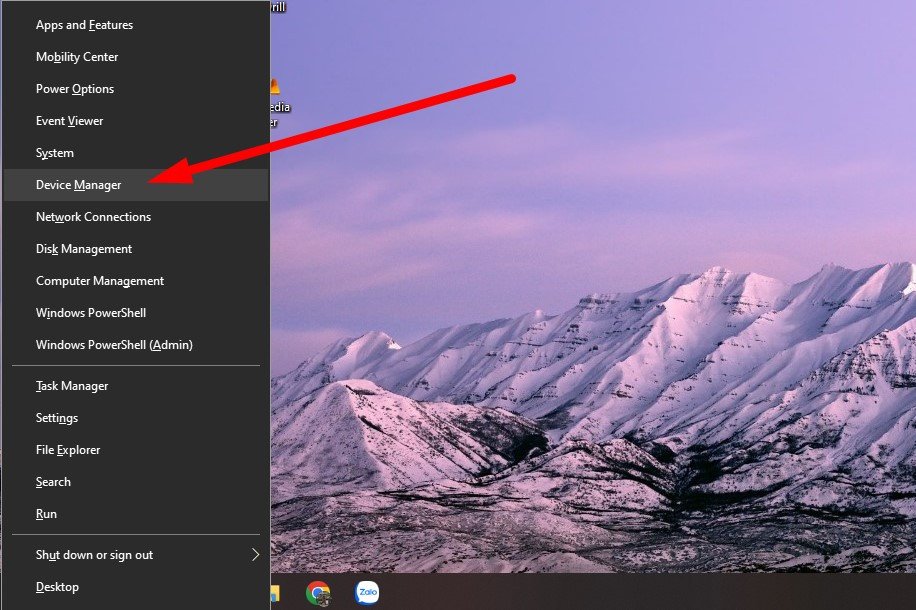916x610 pixels.
Task: Launch Google Chrome from the taskbar
Action: coord(319,592)
